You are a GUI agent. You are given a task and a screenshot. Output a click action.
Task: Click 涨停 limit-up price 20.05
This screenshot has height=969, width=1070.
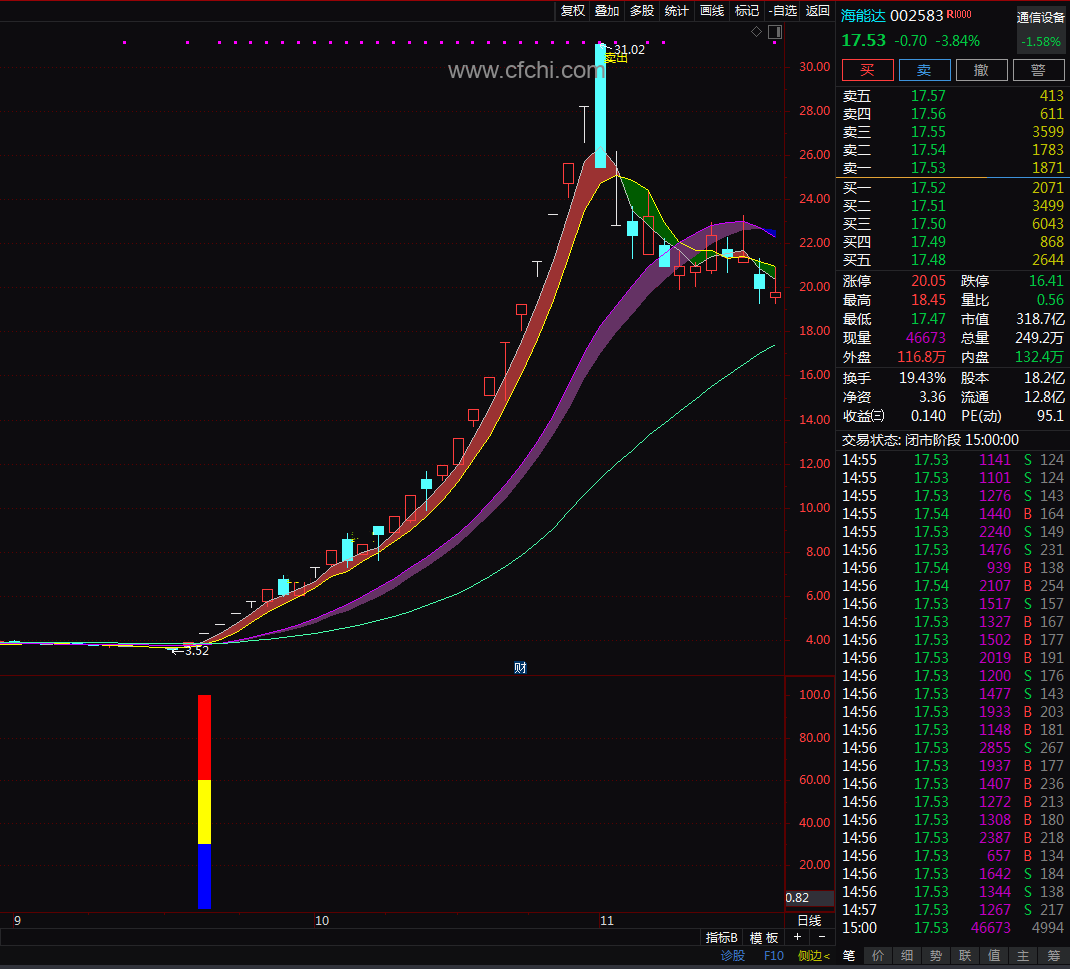929,281
